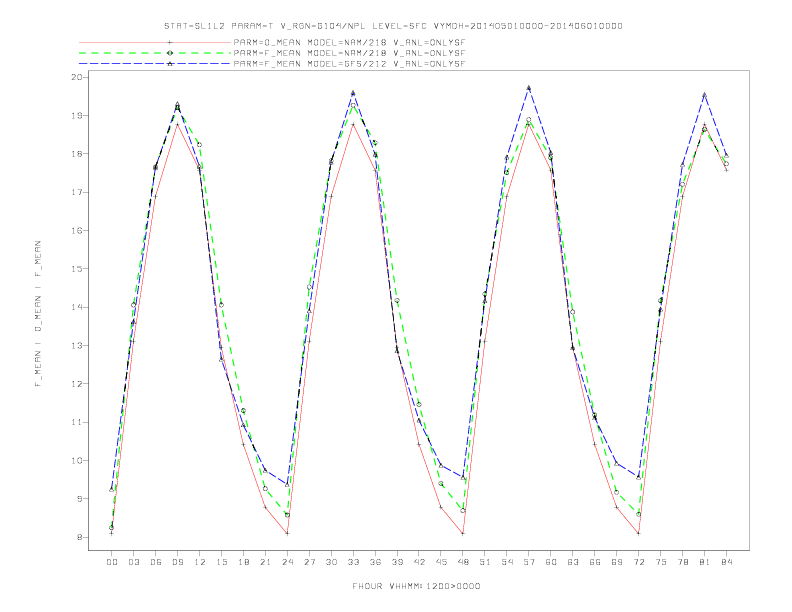
Task: Click x-axis forecast hour label 09
Action: click(177, 562)
